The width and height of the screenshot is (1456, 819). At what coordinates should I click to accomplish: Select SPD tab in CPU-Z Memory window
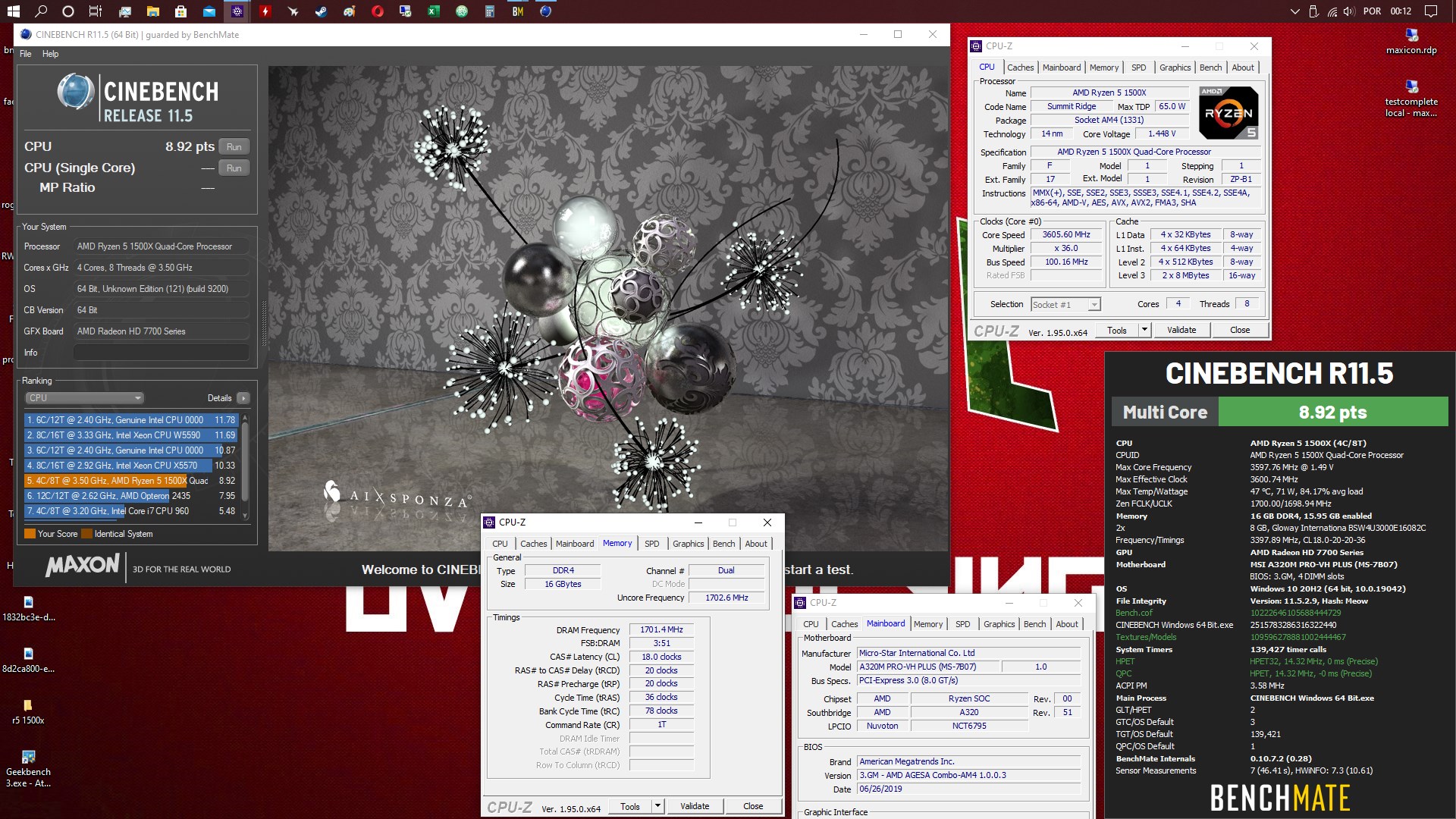[651, 544]
